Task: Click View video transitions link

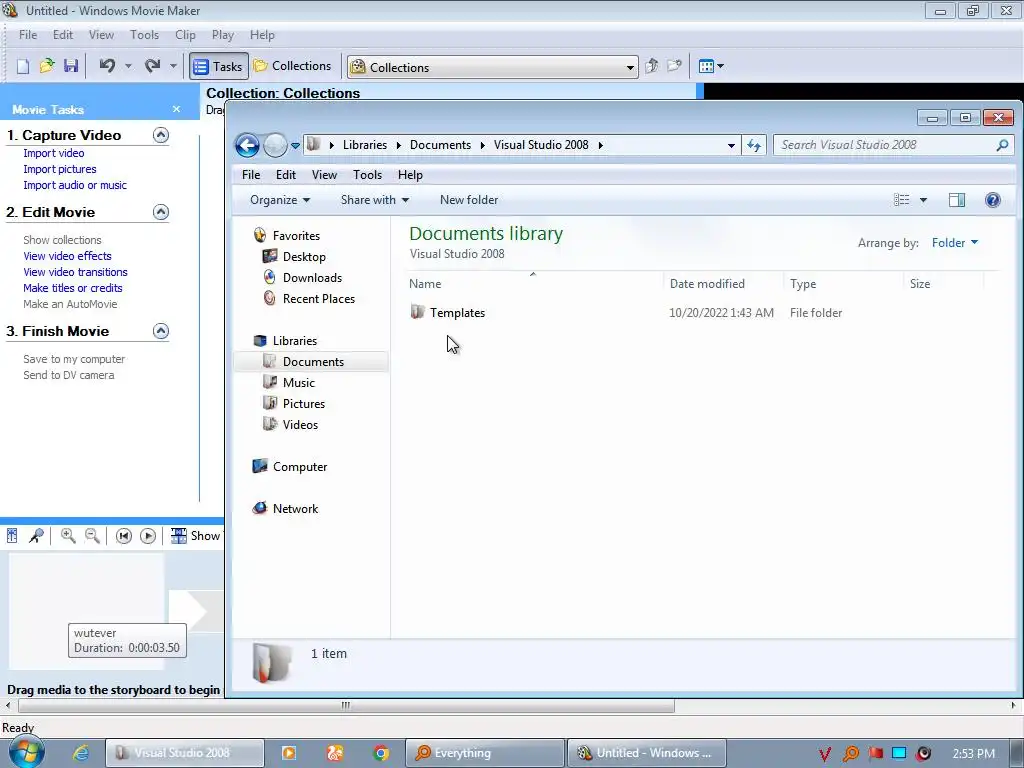Action: pos(75,272)
